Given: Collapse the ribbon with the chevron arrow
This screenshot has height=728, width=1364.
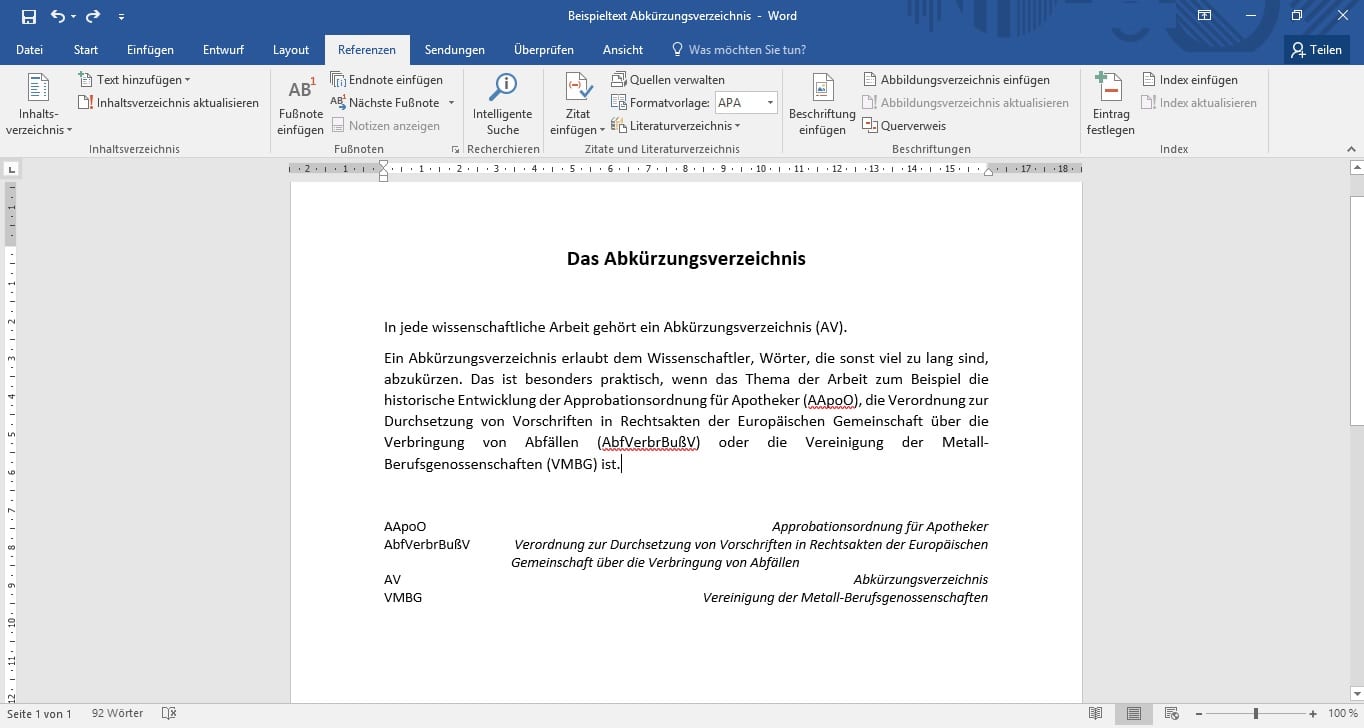Looking at the screenshot, I should pos(1350,149).
